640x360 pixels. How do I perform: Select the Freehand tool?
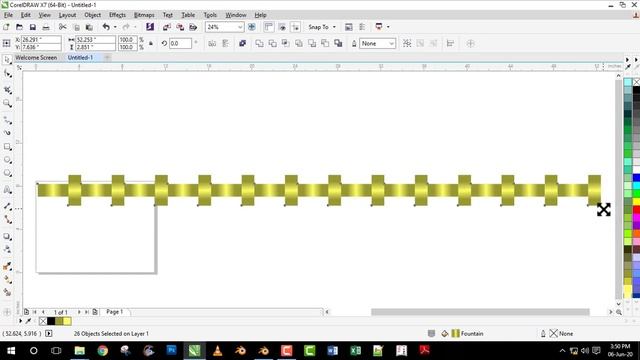pyautogui.click(x=7, y=120)
